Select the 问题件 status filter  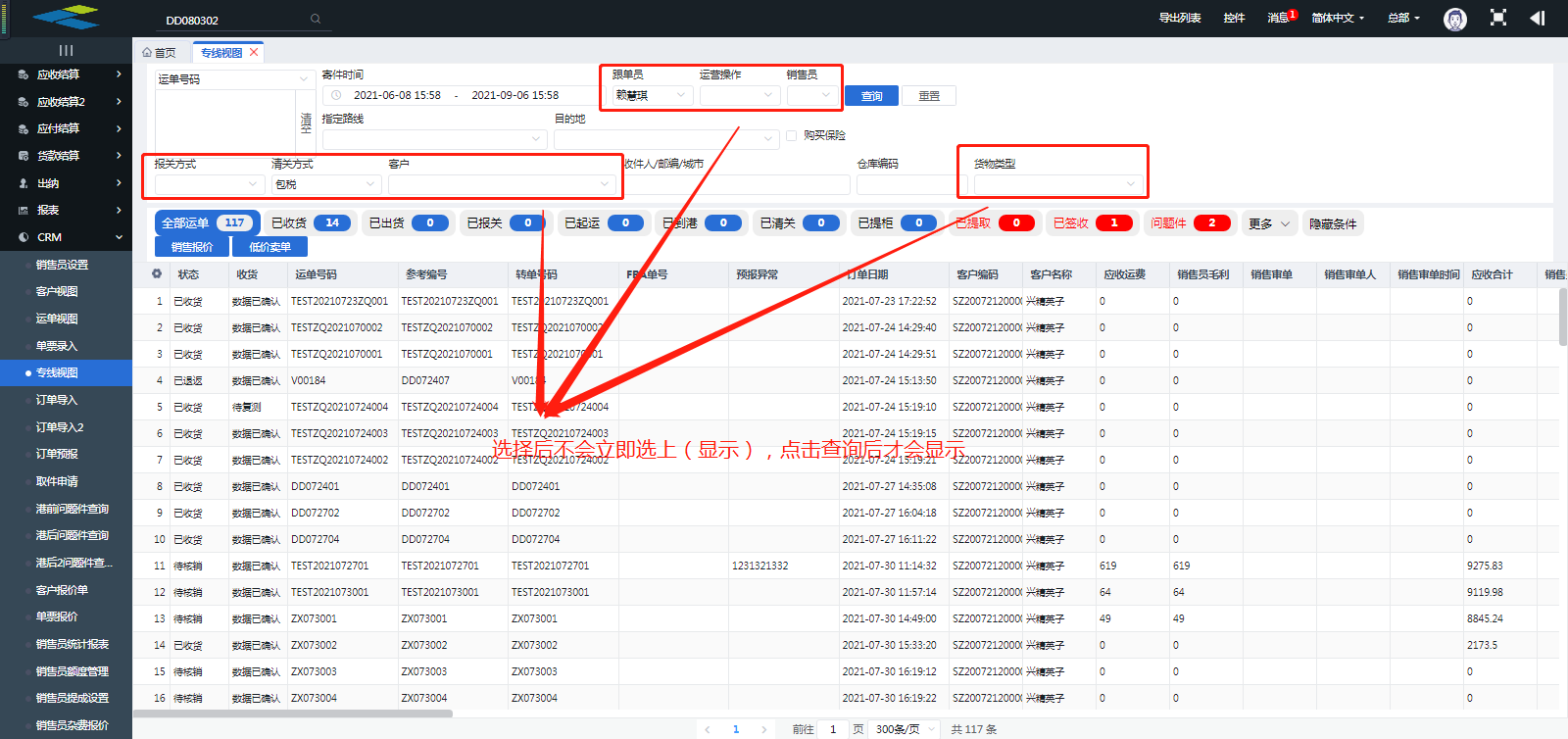(x=1189, y=223)
